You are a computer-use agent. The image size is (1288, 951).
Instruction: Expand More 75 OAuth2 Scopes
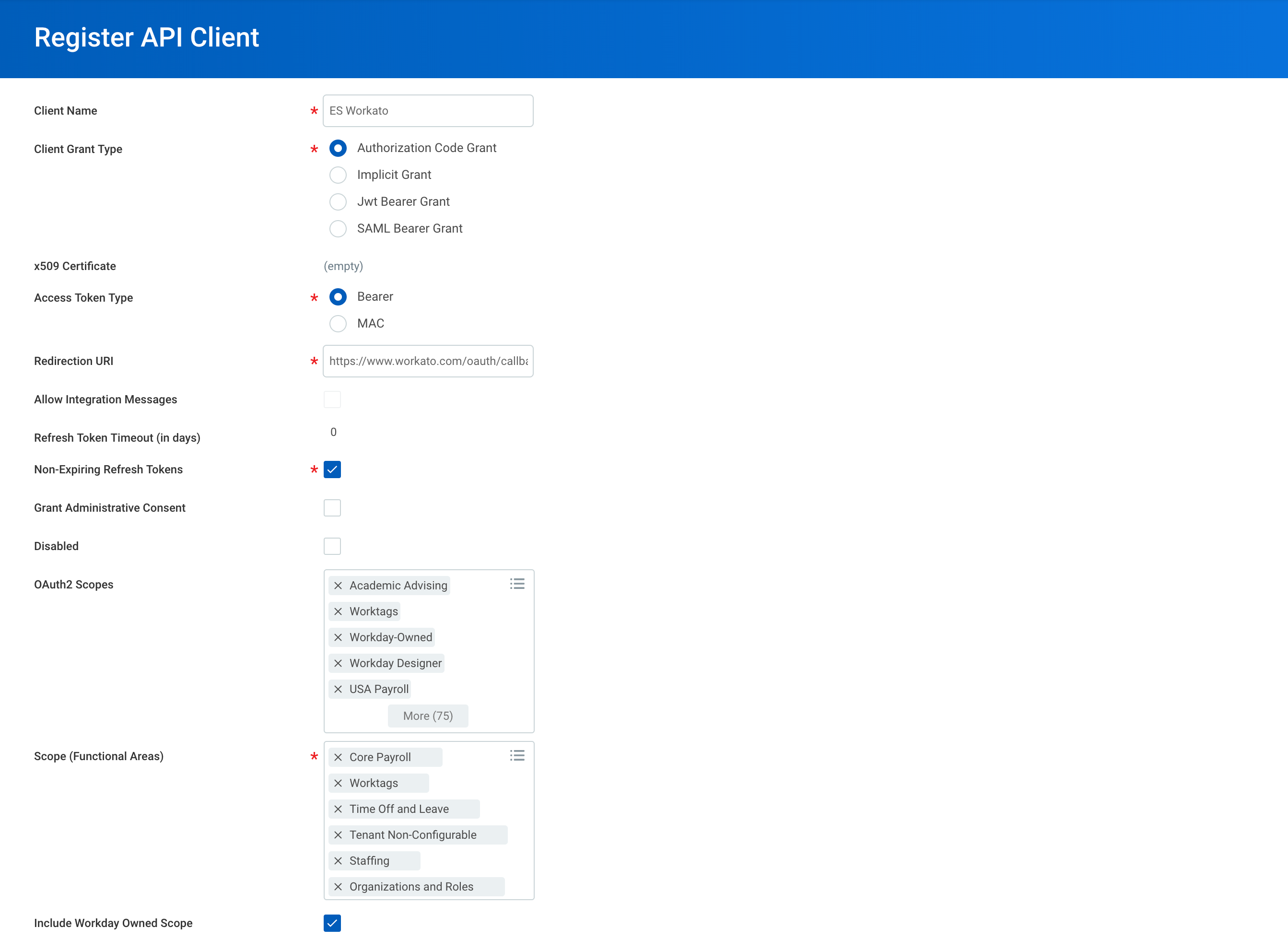427,716
